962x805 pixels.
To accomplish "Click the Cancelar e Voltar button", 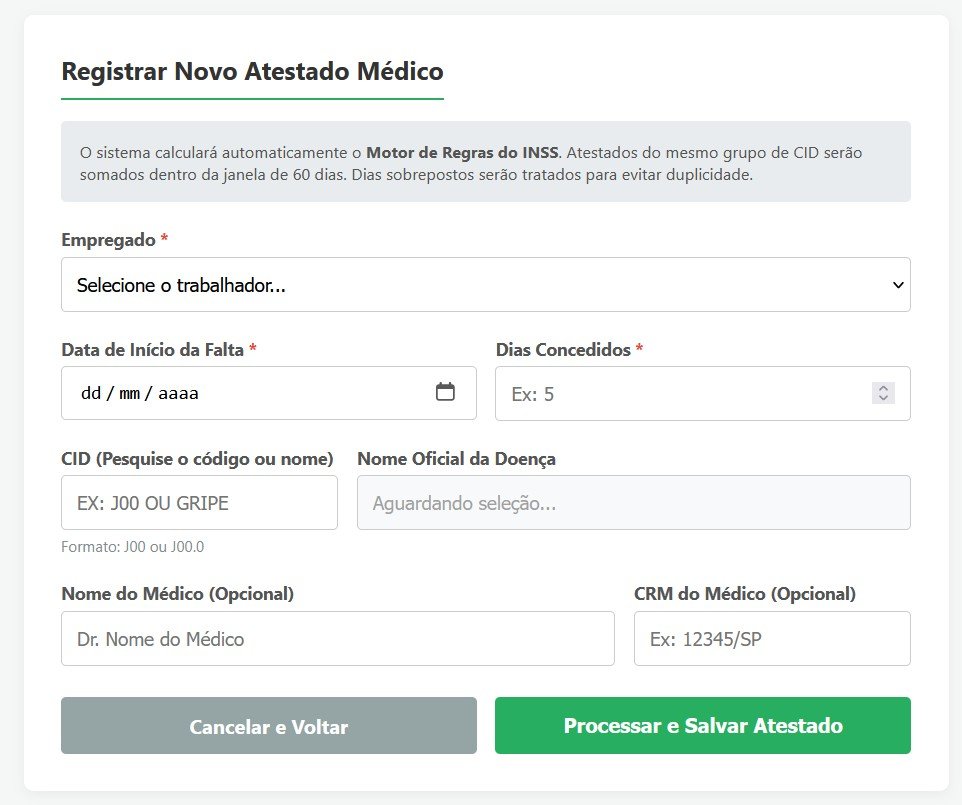I will tap(269, 725).
